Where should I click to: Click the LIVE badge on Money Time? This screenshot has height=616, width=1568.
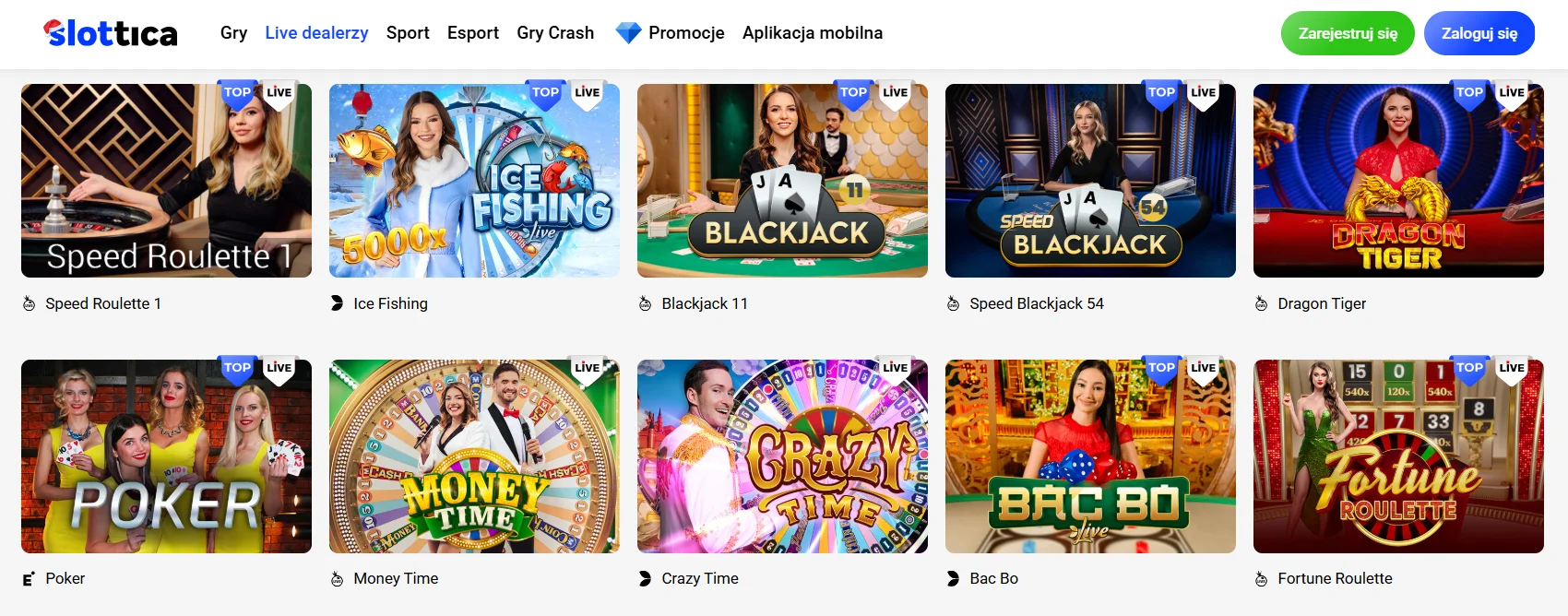click(x=588, y=369)
